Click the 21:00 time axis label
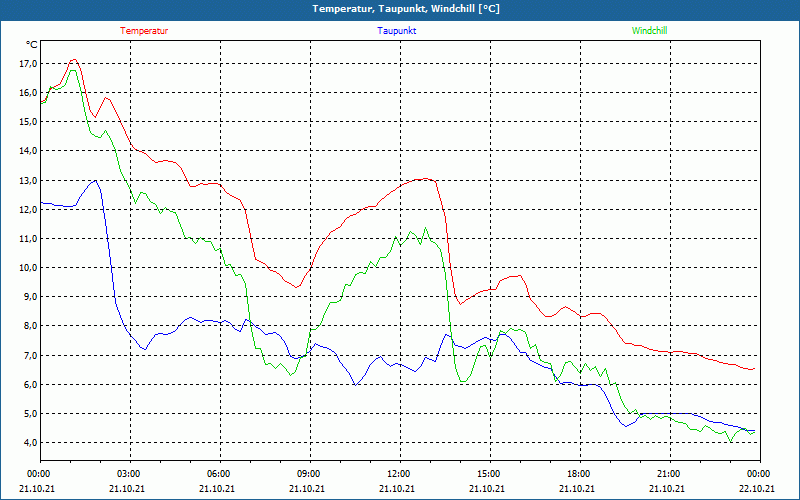Viewport: 800px width, 500px height. click(670, 474)
